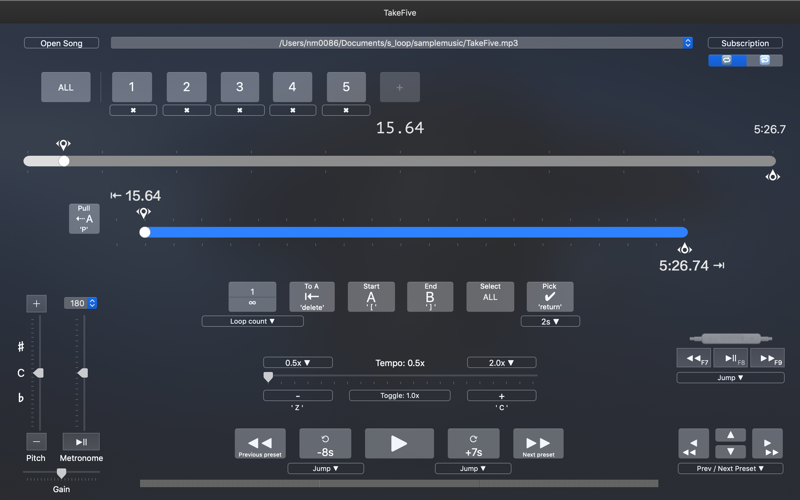Click the tempo slider handle
The height and width of the screenshot is (500, 800).
268,377
